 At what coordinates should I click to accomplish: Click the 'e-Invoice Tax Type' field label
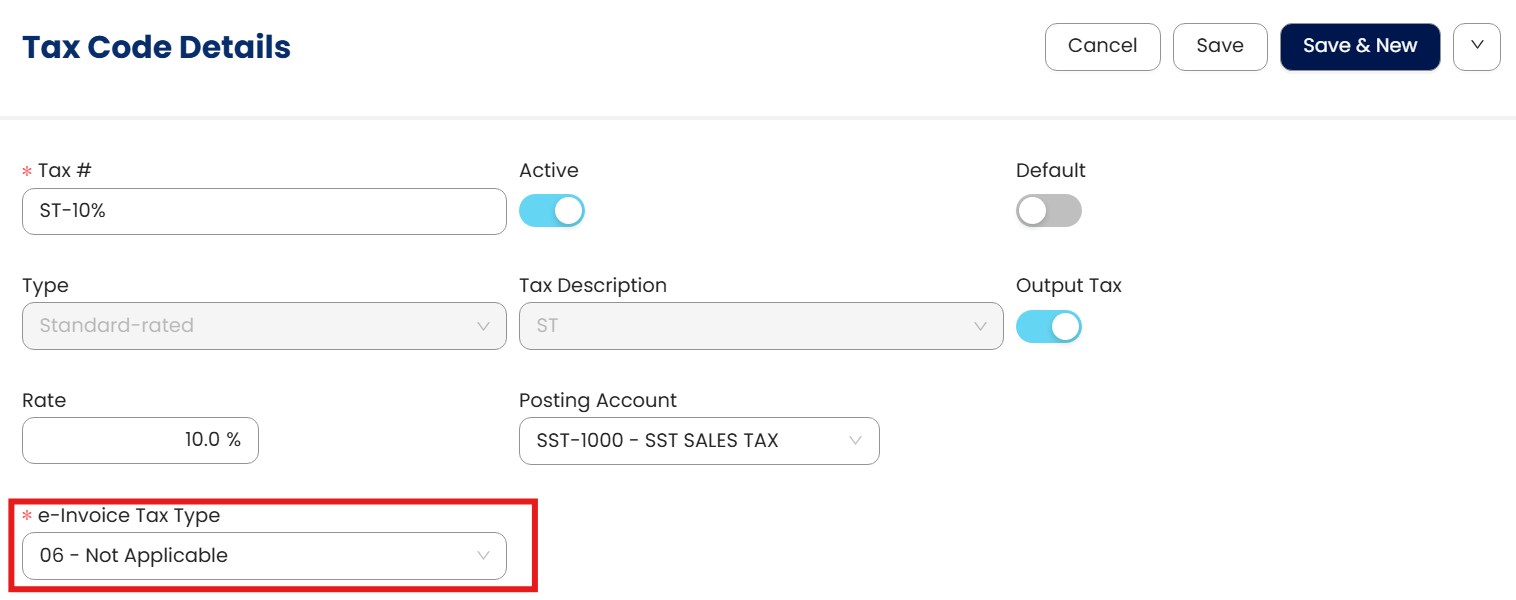pos(128,516)
